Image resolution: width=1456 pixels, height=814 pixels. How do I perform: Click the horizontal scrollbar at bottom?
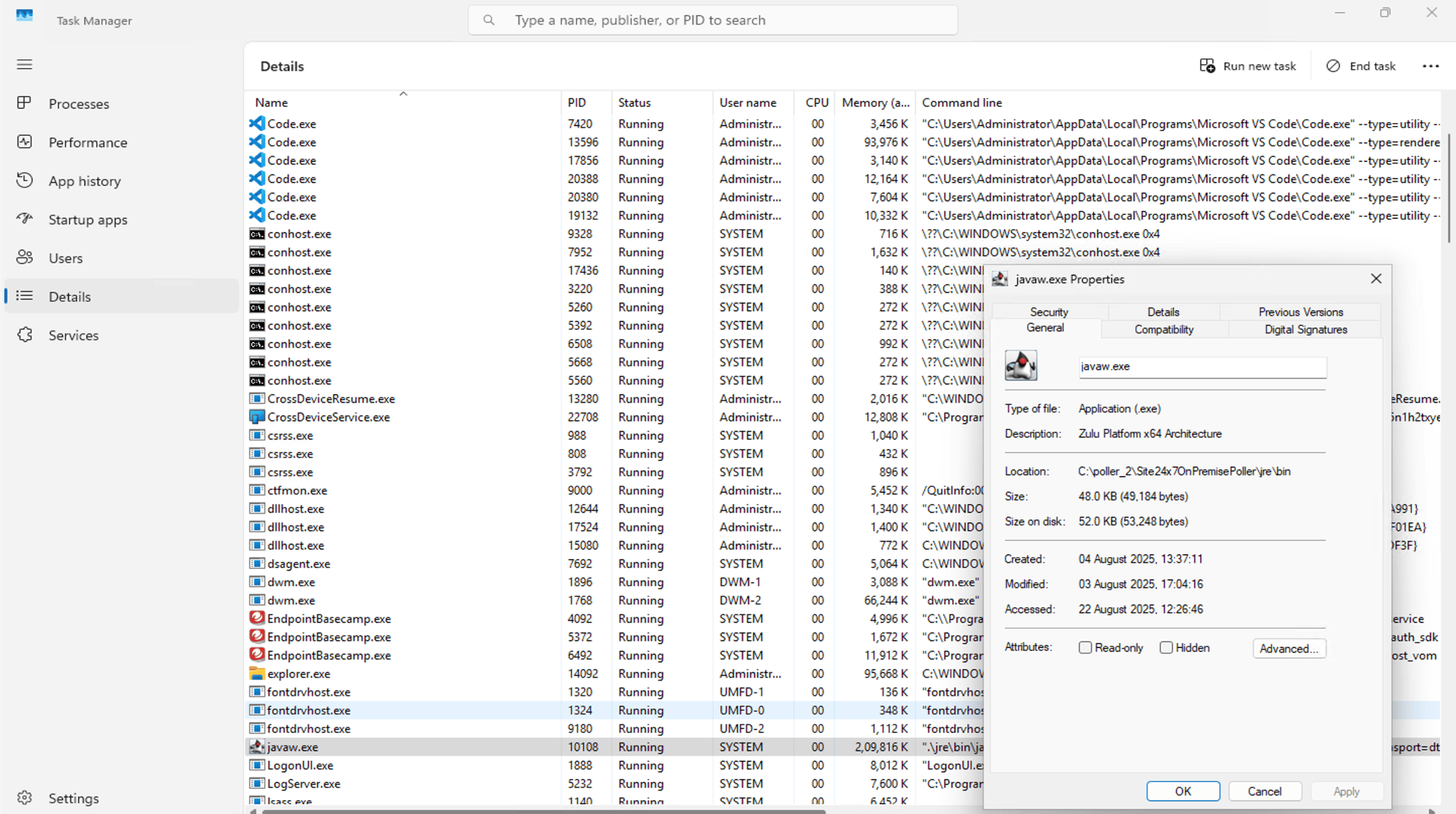(543, 811)
